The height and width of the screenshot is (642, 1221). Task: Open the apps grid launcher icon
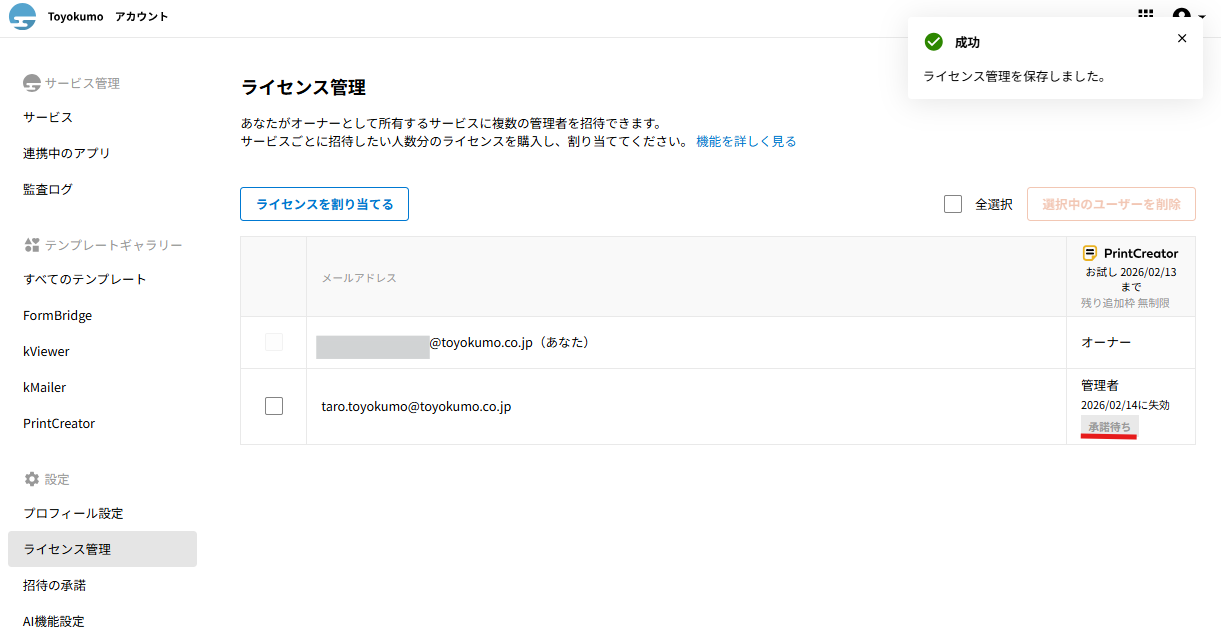click(1146, 15)
